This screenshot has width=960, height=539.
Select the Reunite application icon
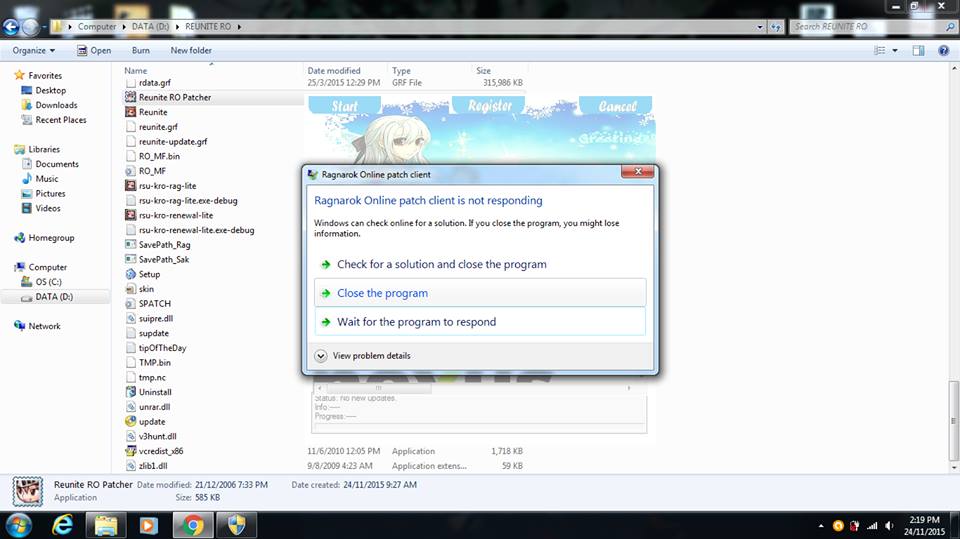tap(130, 112)
